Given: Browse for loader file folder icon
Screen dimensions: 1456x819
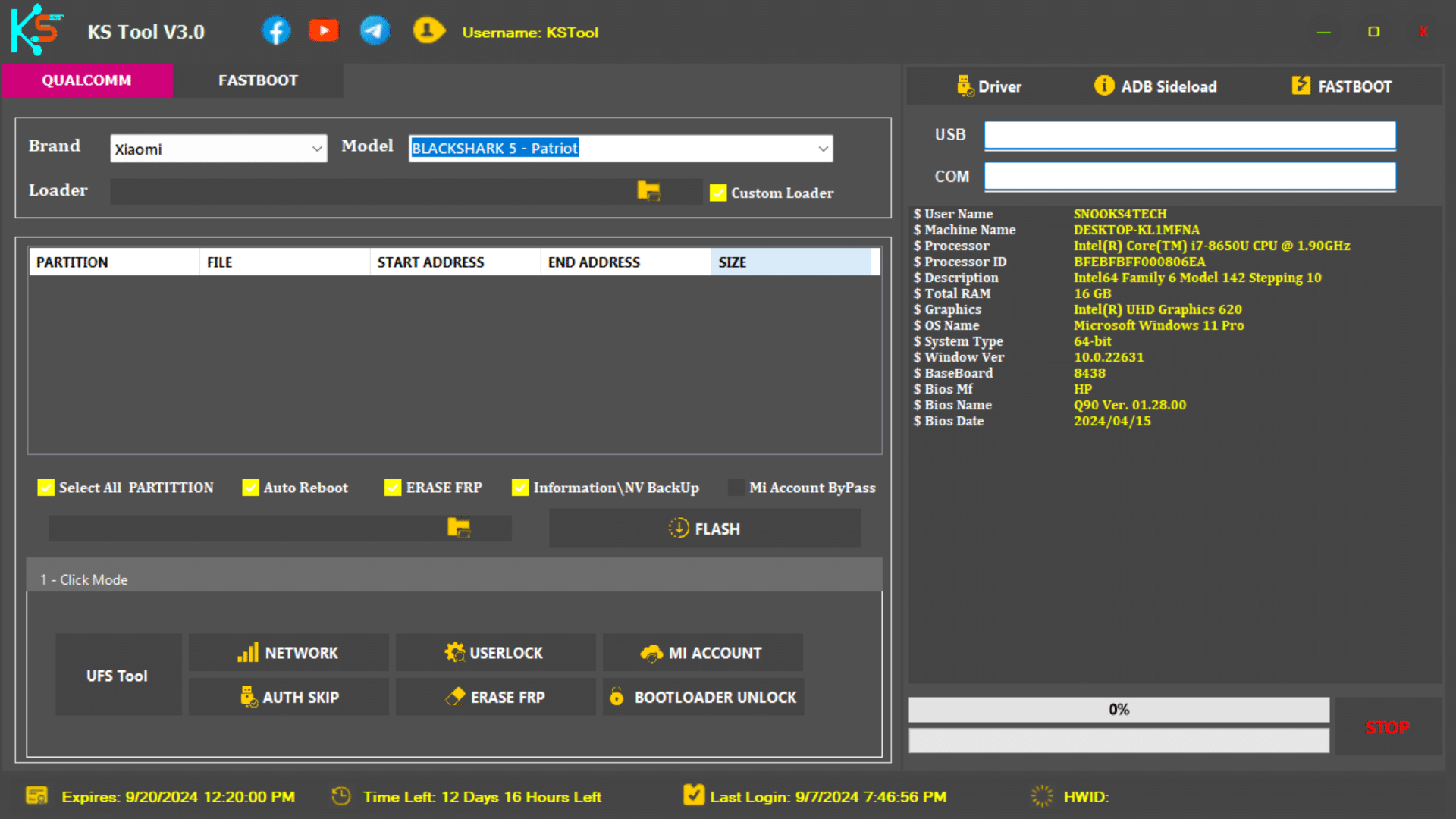Looking at the screenshot, I should coord(648,190).
